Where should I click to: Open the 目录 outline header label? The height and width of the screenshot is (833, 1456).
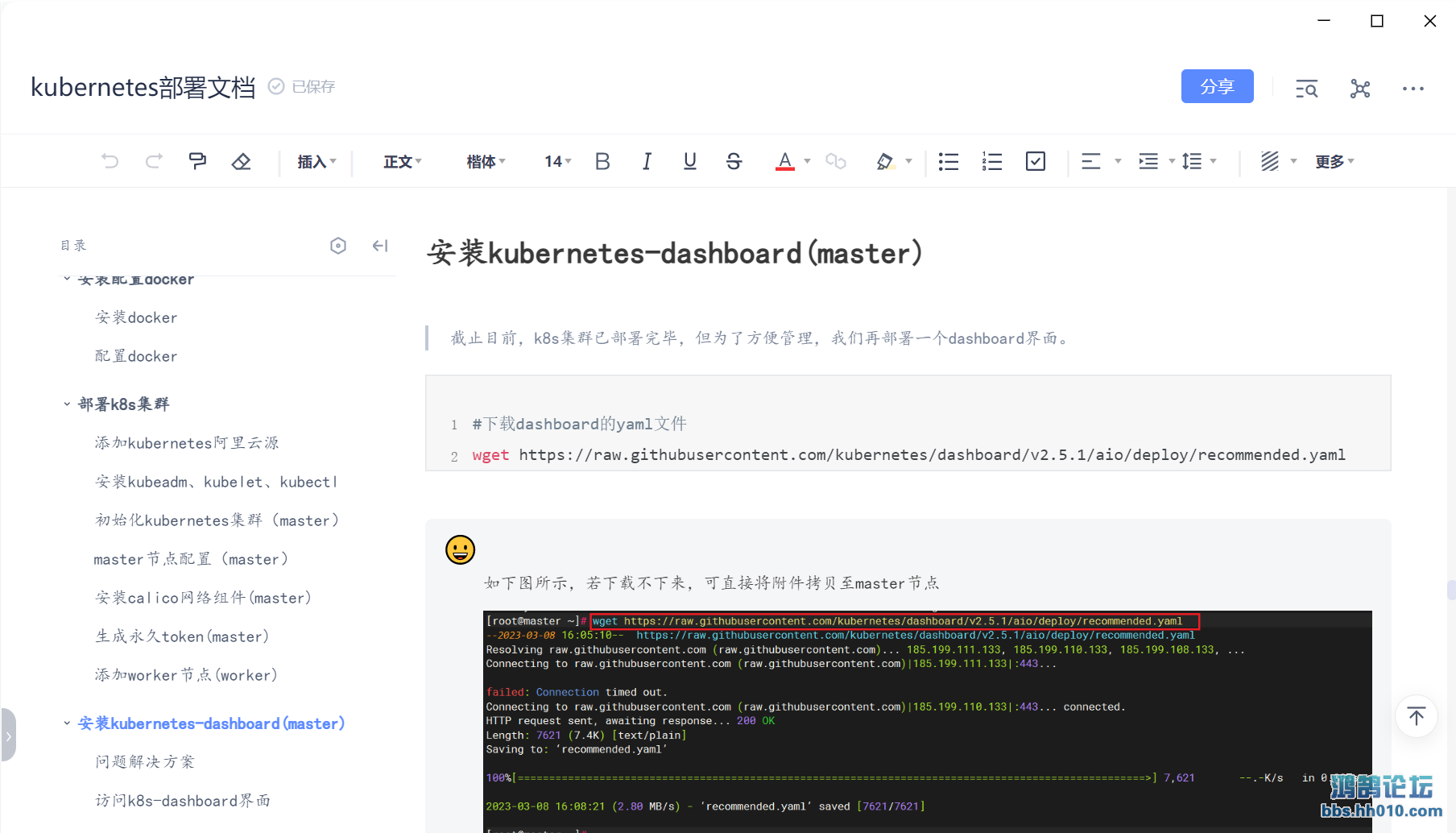point(73,246)
